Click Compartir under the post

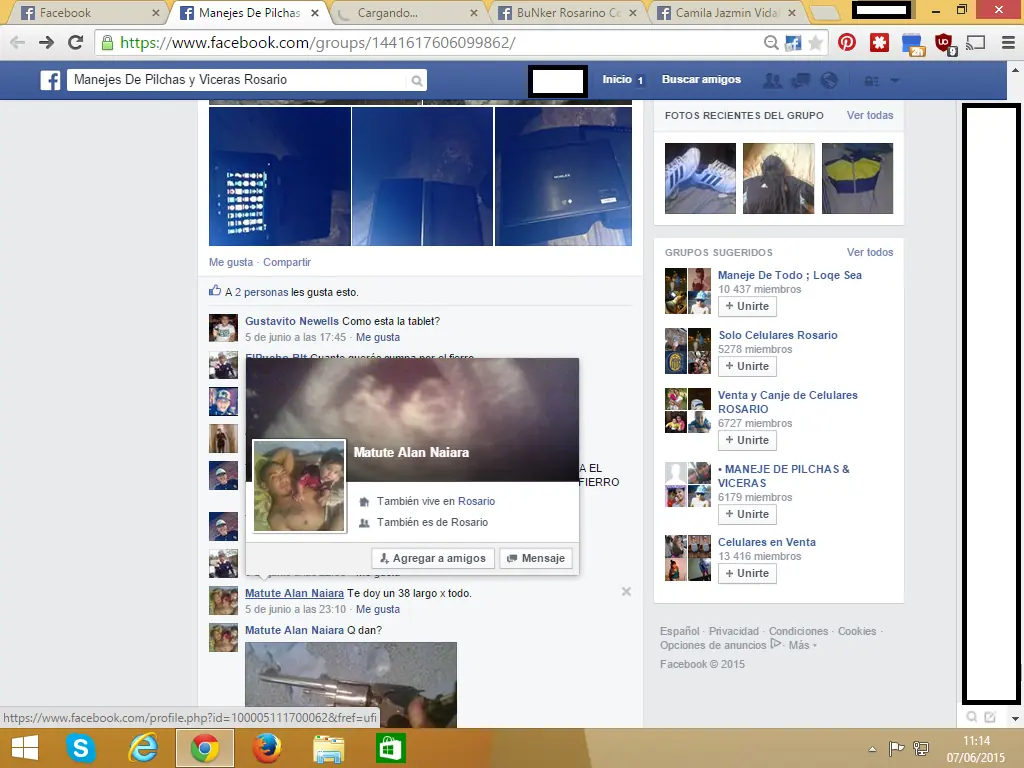[287, 262]
